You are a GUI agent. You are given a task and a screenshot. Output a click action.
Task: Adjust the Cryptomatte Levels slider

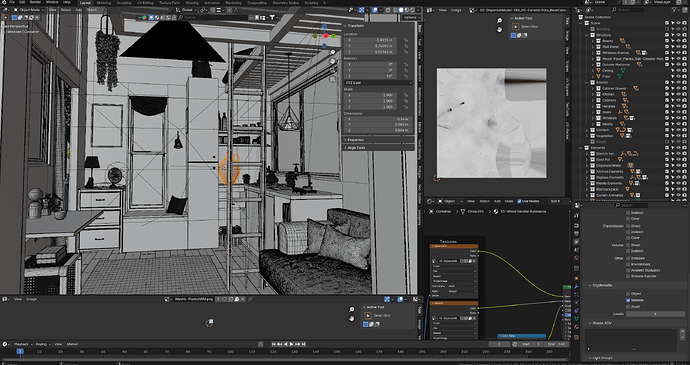655,314
